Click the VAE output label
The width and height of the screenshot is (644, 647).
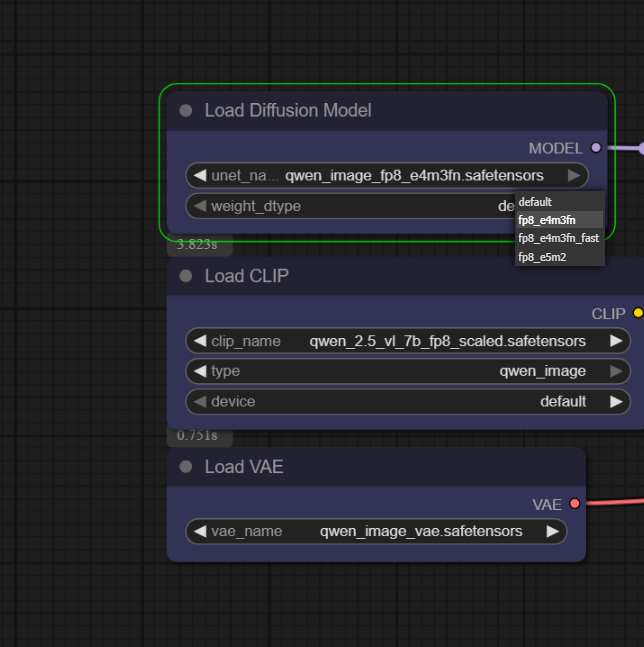(547, 504)
